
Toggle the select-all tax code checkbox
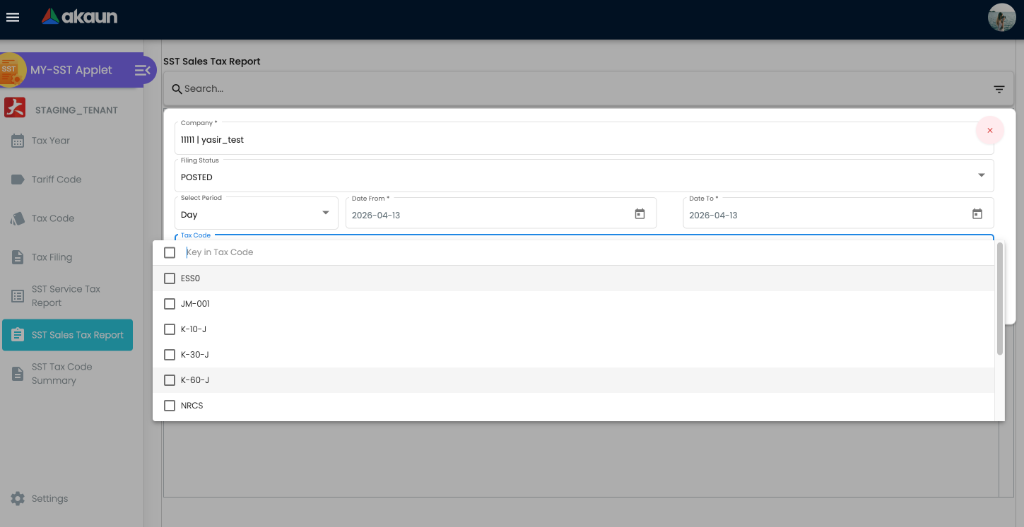coord(170,252)
